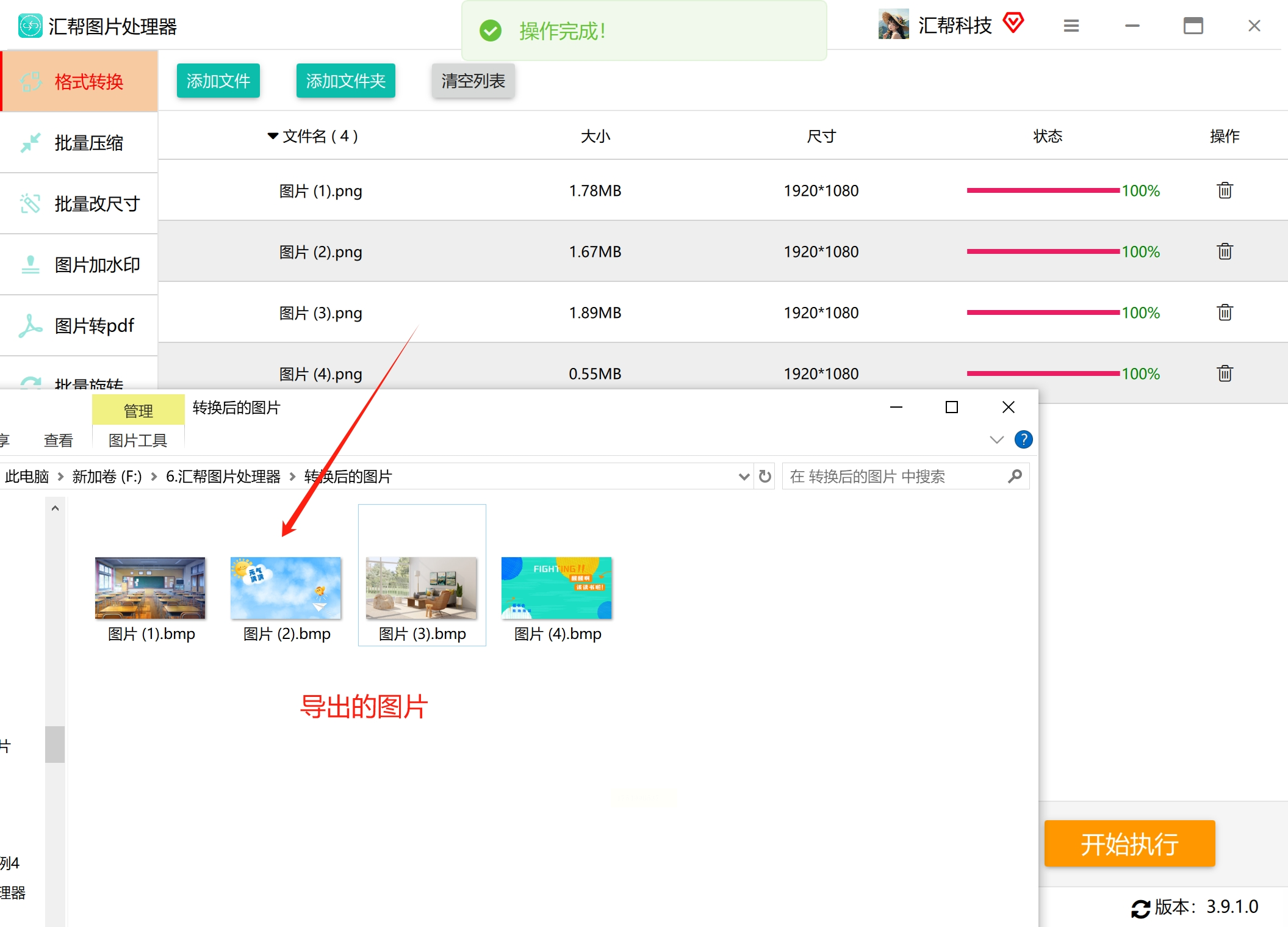1288x927 pixels.
Task: Select the 图片 (2).bmp thumbnail
Action: point(286,588)
